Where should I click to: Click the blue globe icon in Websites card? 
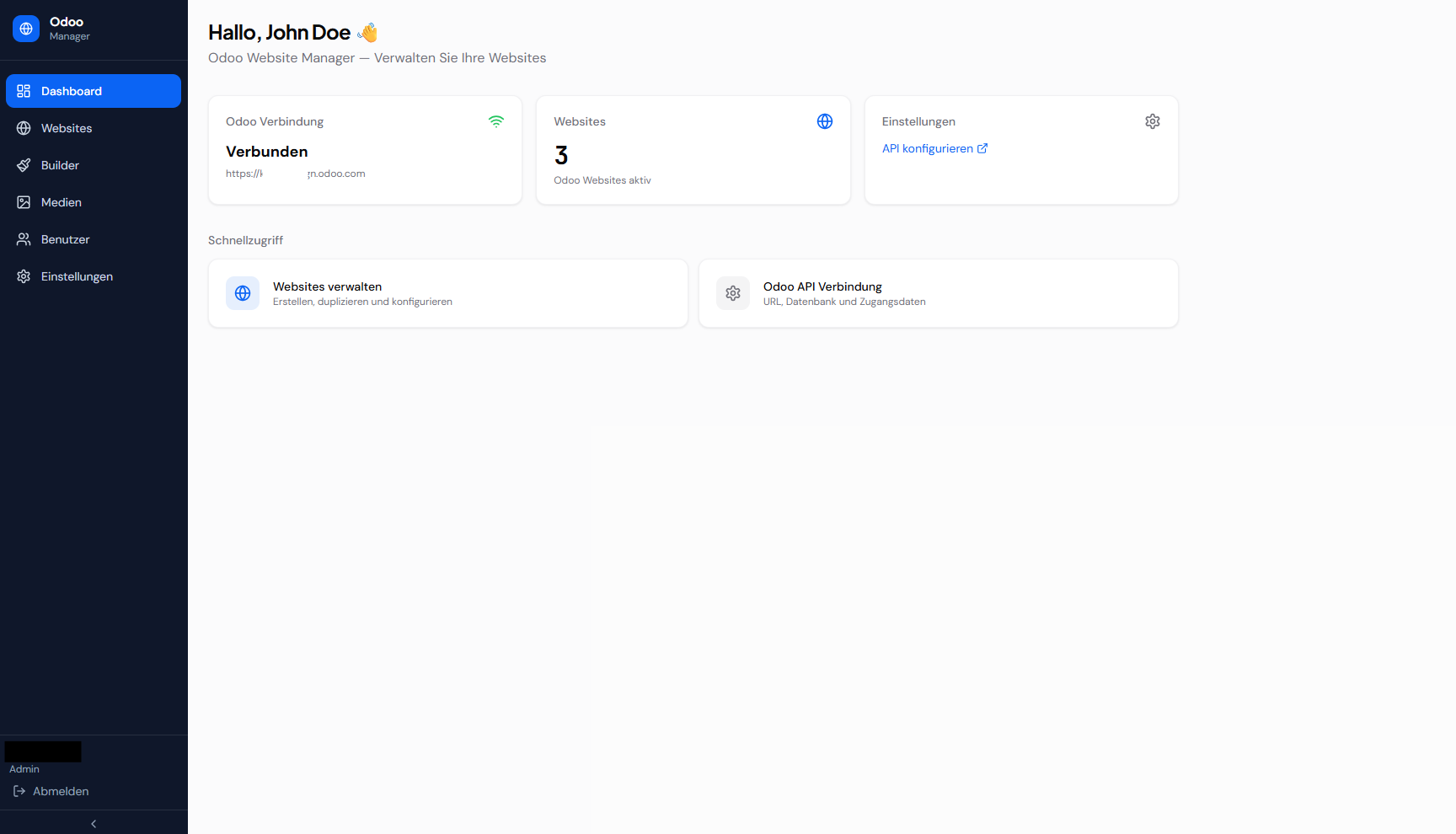coord(825,121)
